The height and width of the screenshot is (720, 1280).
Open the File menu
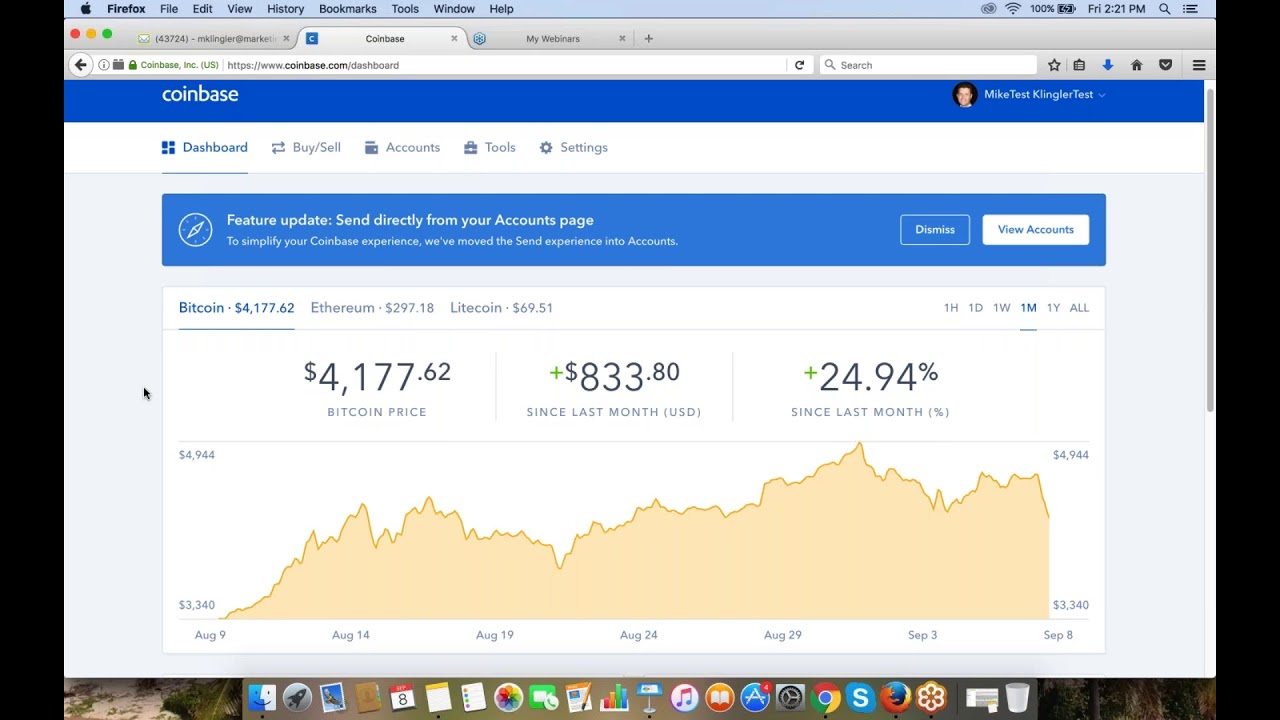(169, 9)
